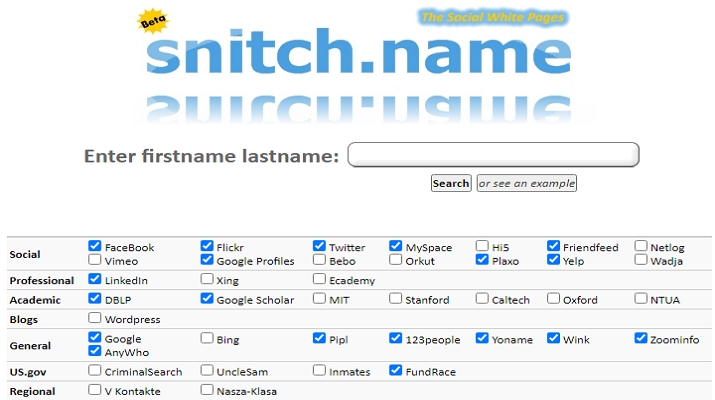
Task: Untick the LinkedIn checkbox
Action: tap(95, 279)
